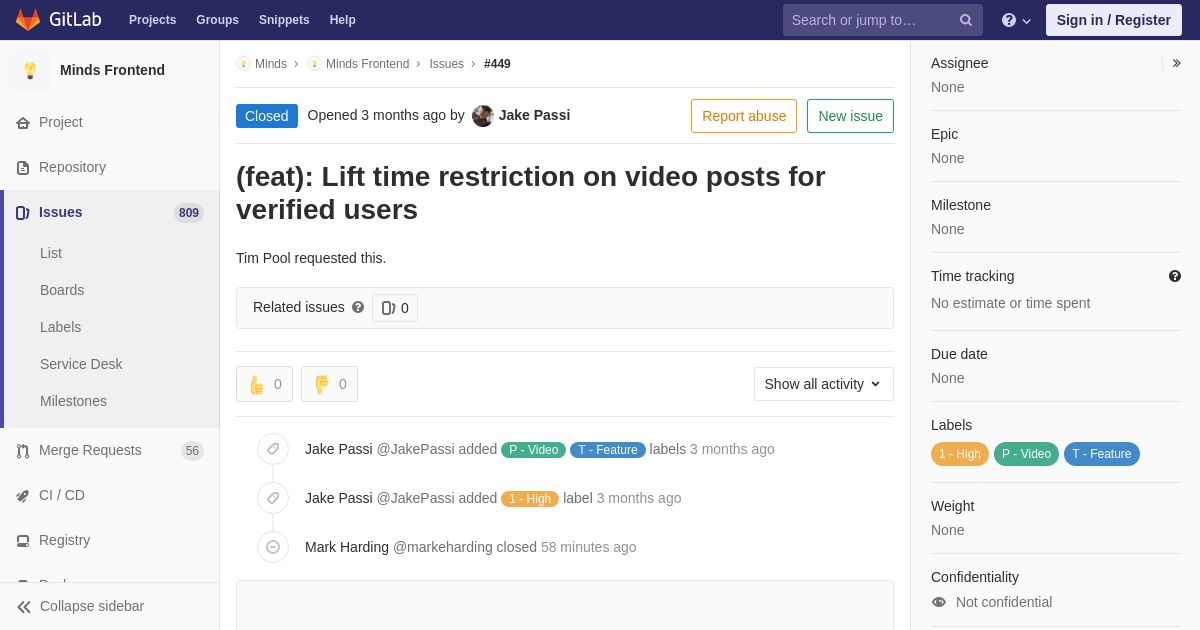1200x630 pixels.
Task: Click the Repository file icon
Action: point(23,168)
